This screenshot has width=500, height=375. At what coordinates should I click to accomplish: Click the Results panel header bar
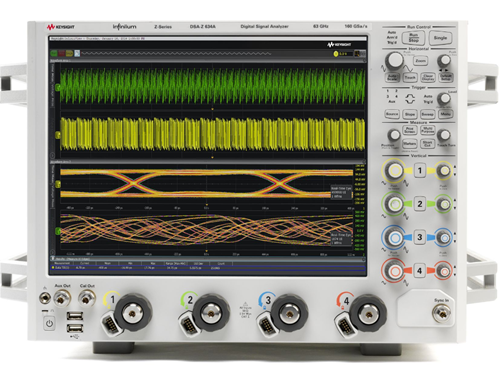click(208, 258)
